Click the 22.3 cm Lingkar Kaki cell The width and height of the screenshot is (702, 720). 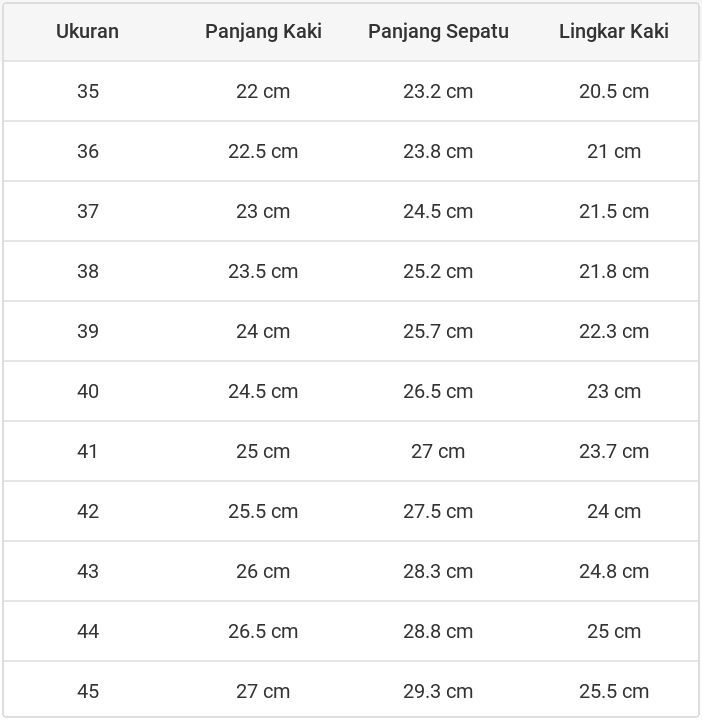(613, 331)
